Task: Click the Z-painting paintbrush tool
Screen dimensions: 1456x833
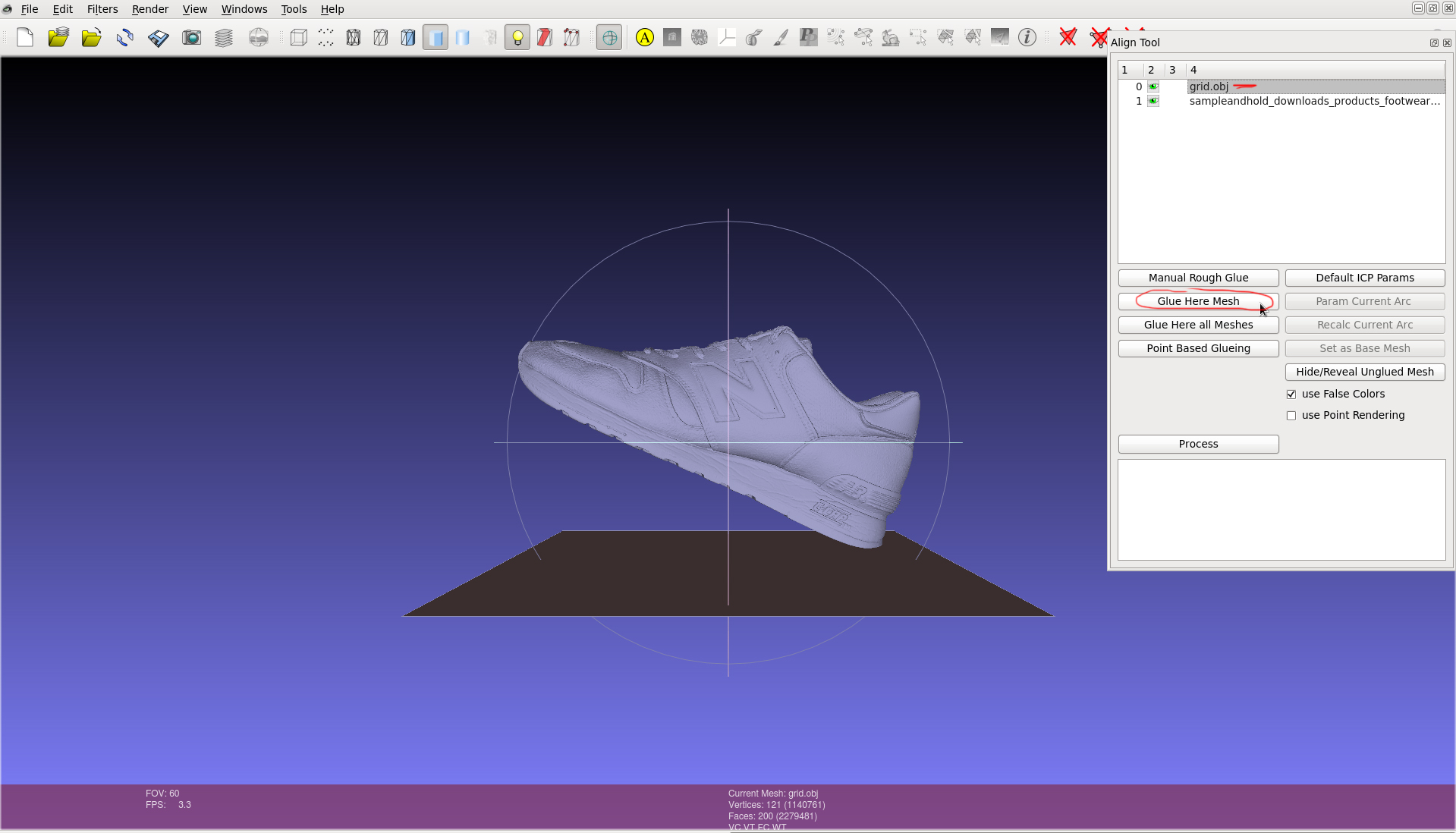Action: (781, 37)
